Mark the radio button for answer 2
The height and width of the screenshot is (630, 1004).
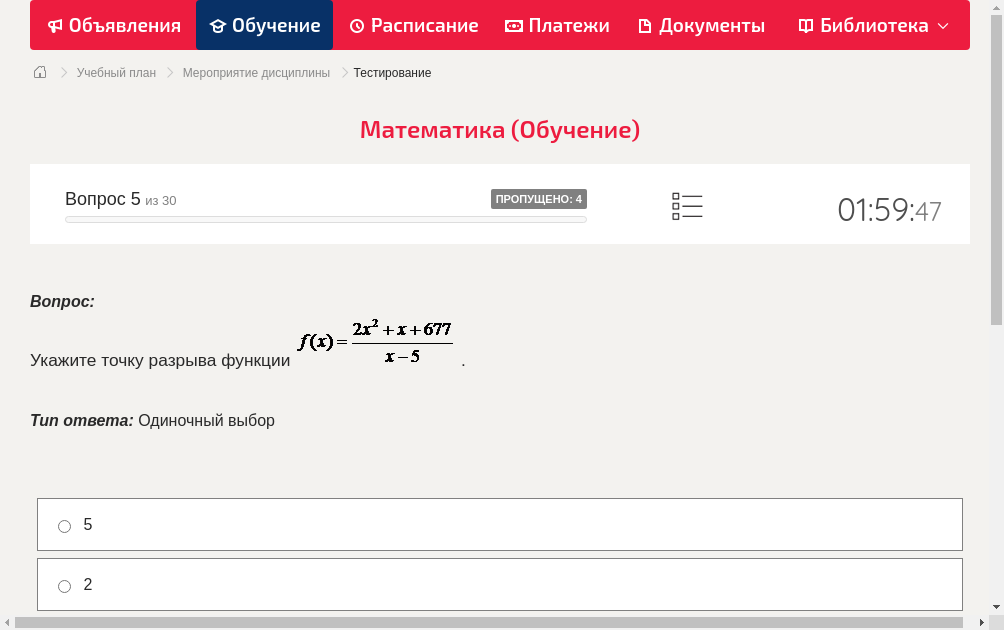point(64,586)
